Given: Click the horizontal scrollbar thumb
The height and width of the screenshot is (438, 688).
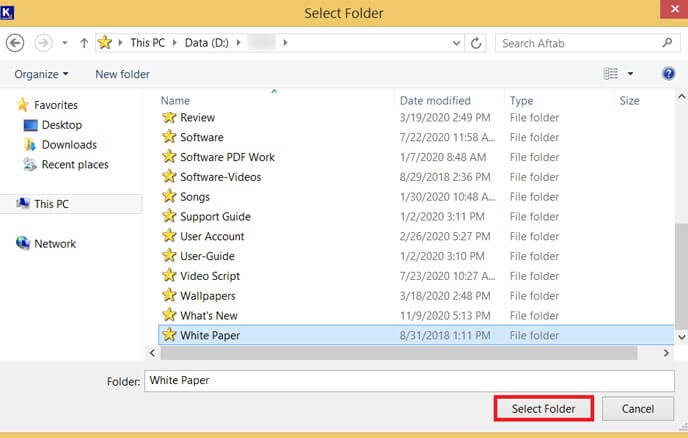Looking at the screenshot, I should point(399,352).
